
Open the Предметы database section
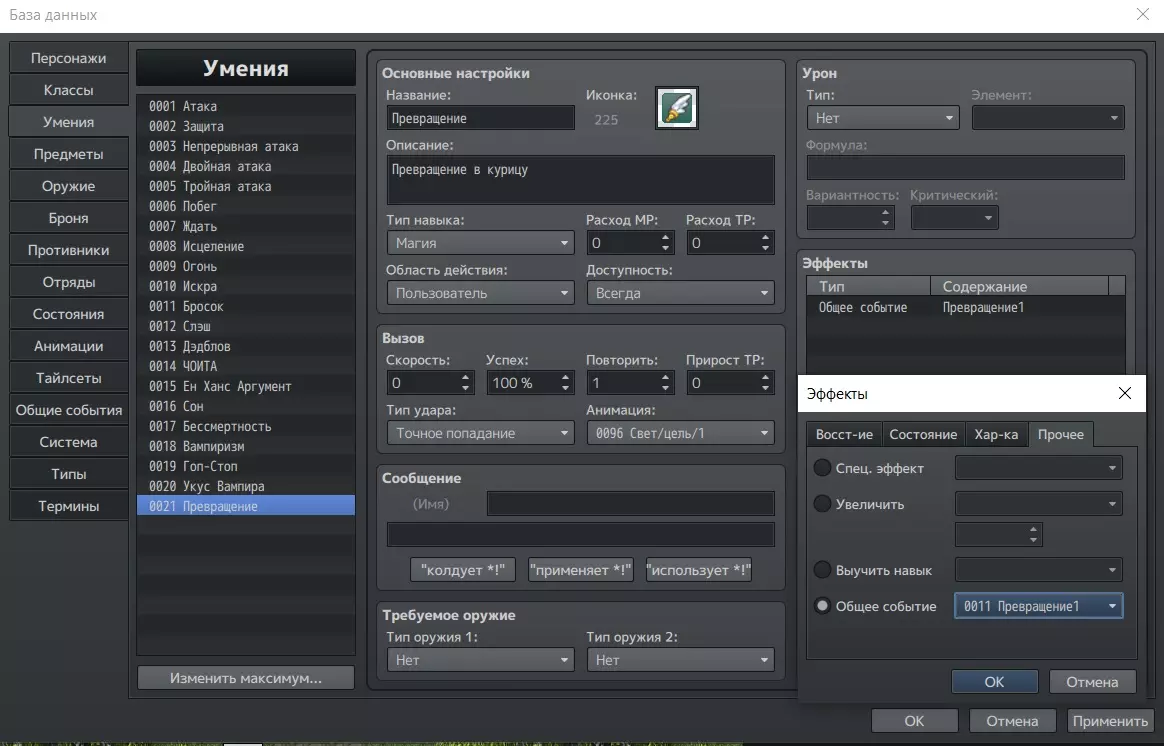(x=68, y=154)
